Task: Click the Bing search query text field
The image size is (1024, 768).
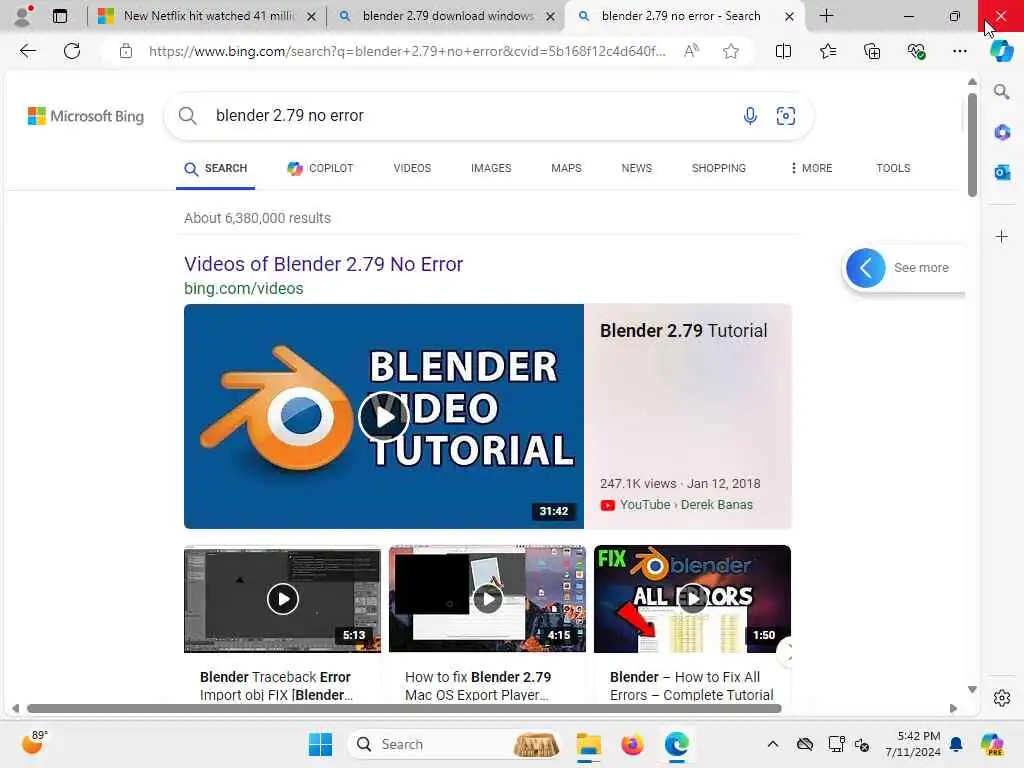Action: 470,116
